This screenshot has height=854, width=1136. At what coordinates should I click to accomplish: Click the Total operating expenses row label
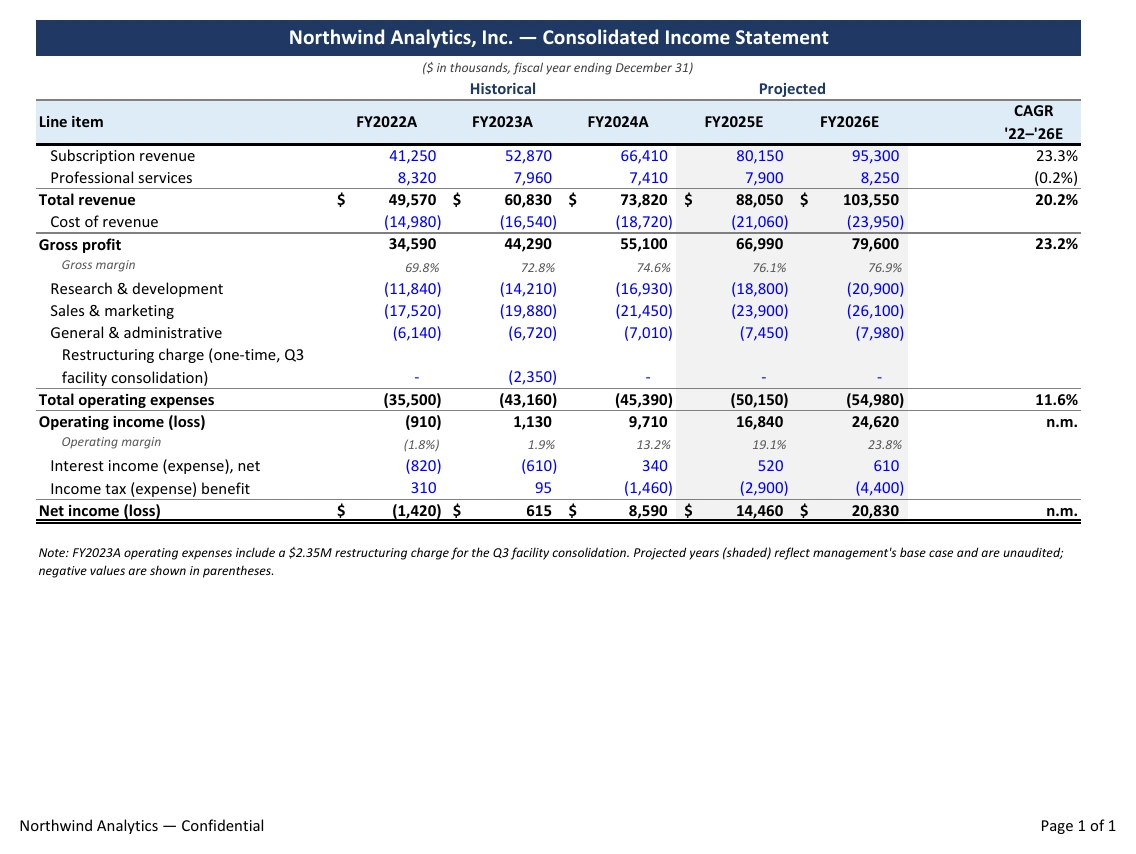click(126, 400)
